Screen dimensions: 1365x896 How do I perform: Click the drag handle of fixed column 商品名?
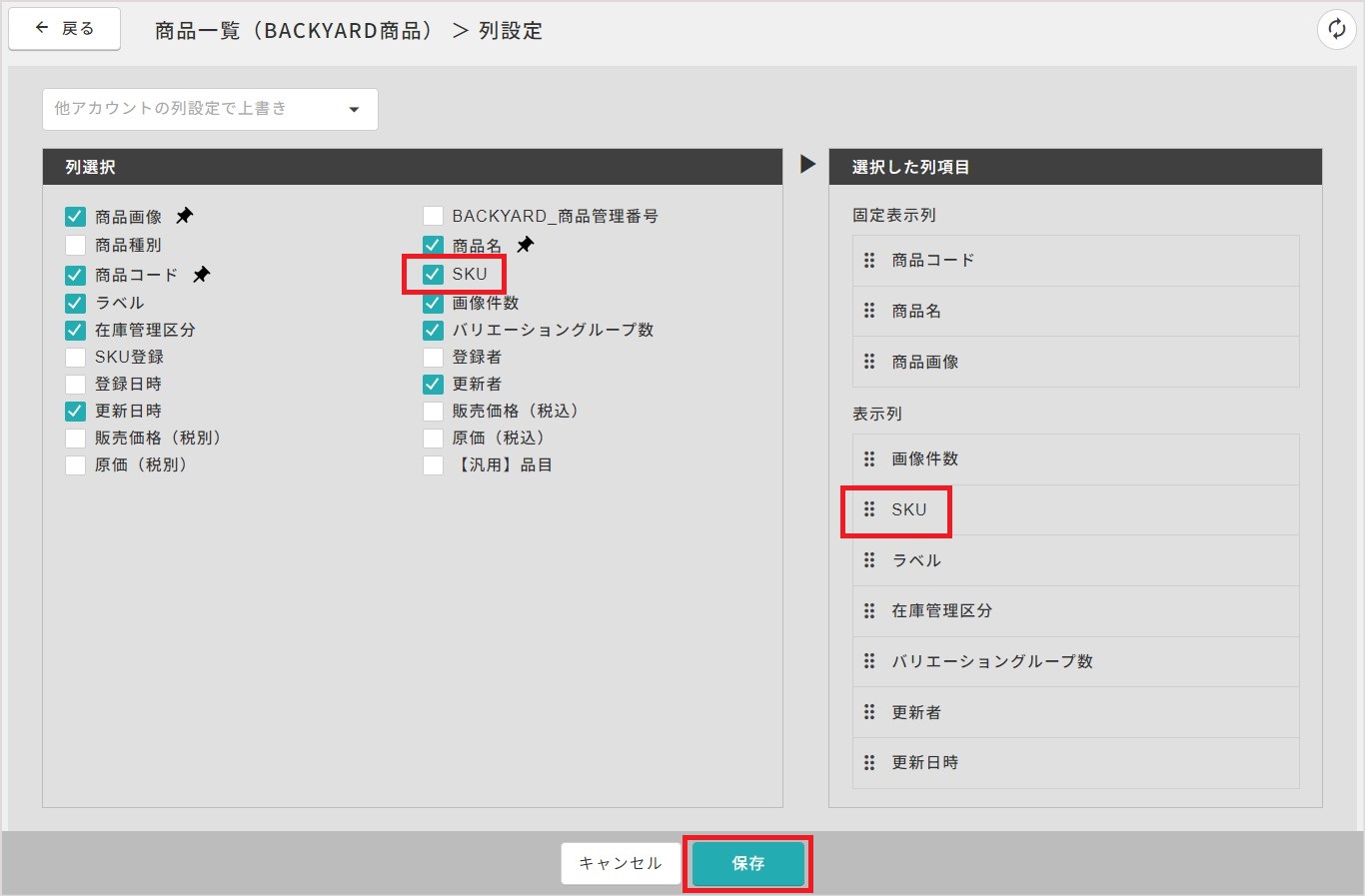pos(869,311)
